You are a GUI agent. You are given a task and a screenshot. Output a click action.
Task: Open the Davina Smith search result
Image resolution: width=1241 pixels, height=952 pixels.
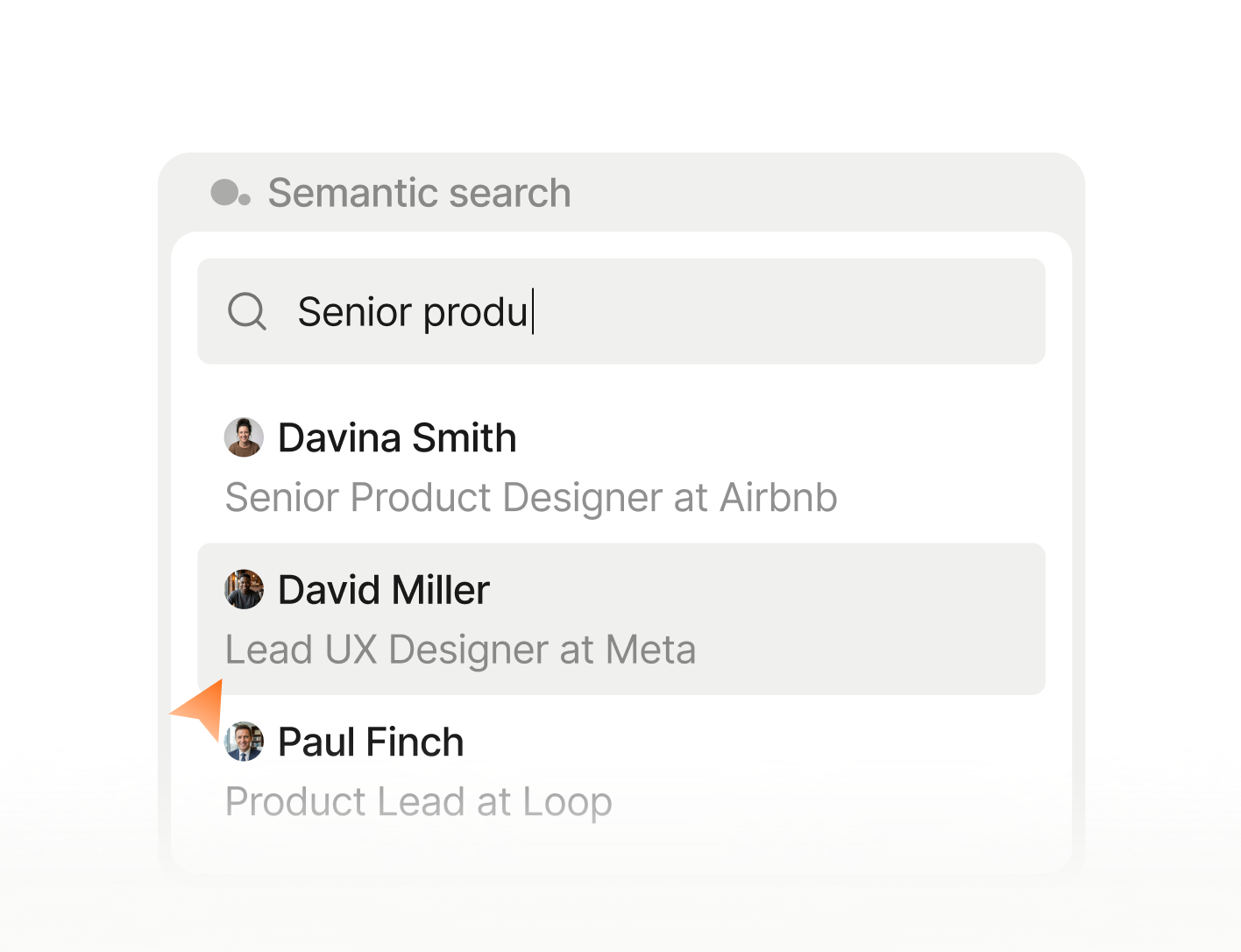[530, 465]
